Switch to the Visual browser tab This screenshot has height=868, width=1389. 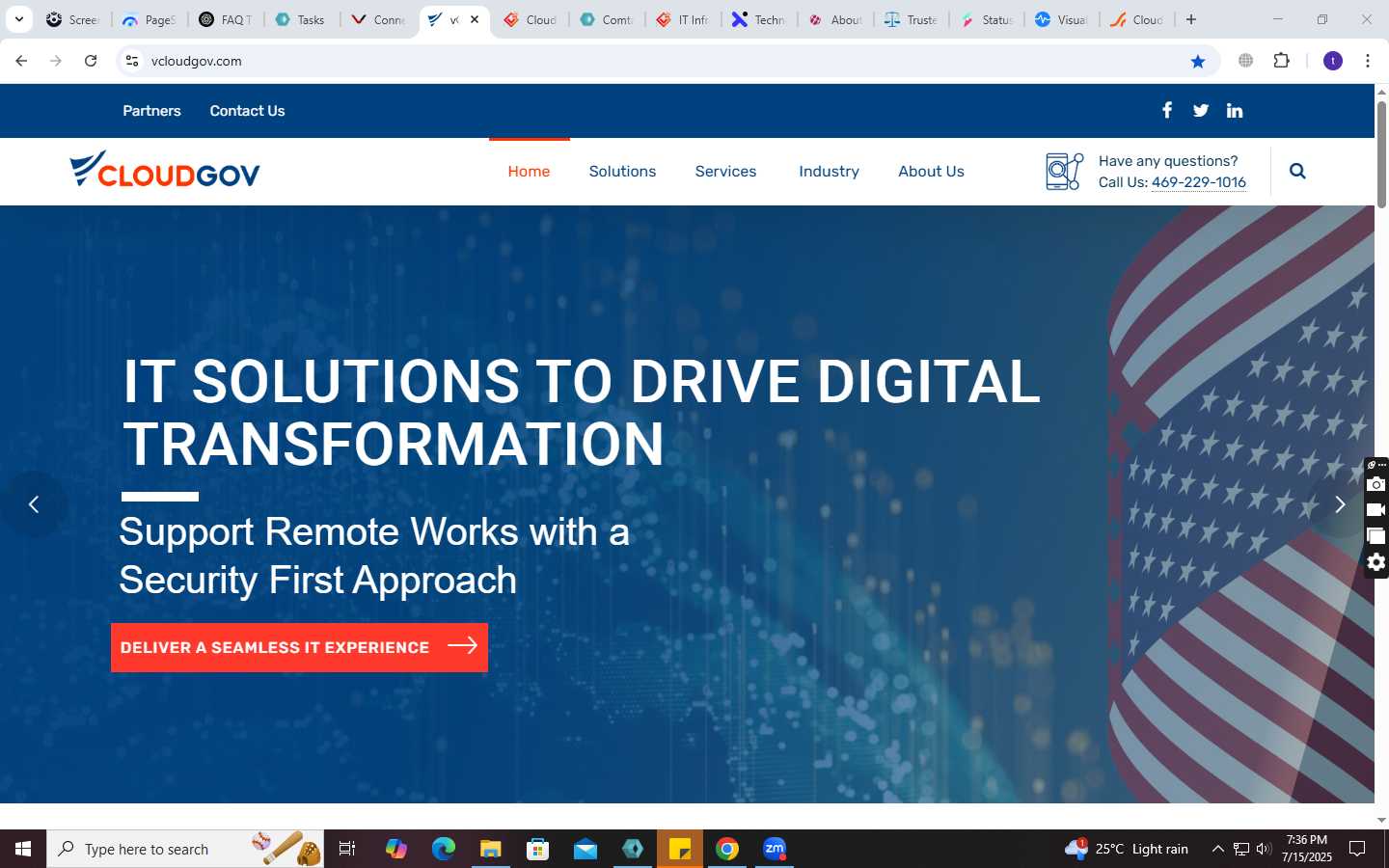(x=1063, y=19)
